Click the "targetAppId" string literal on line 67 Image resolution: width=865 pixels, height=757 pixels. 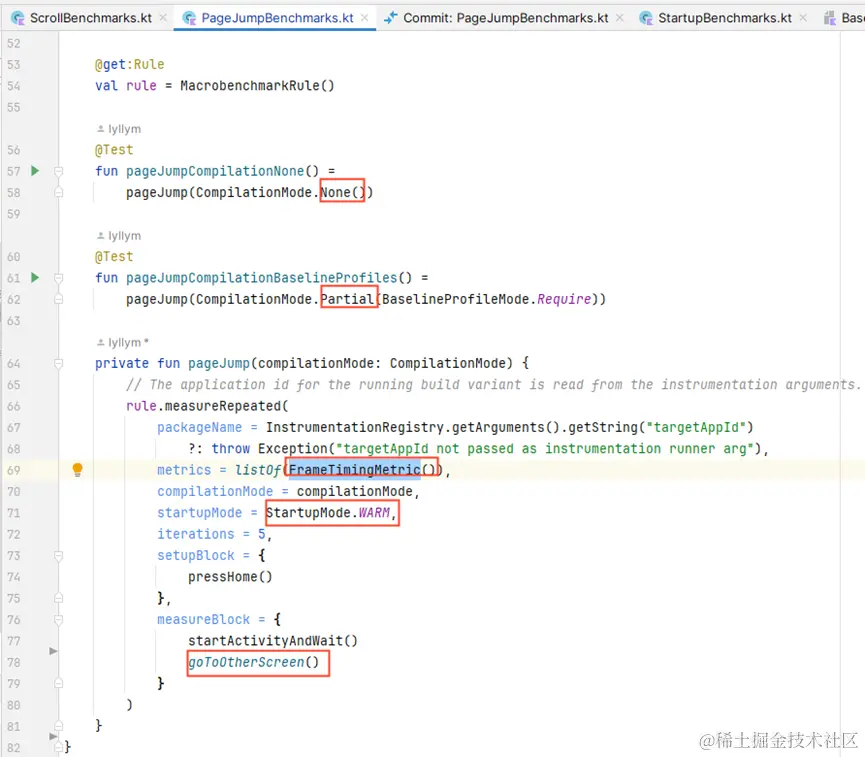[696, 427]
